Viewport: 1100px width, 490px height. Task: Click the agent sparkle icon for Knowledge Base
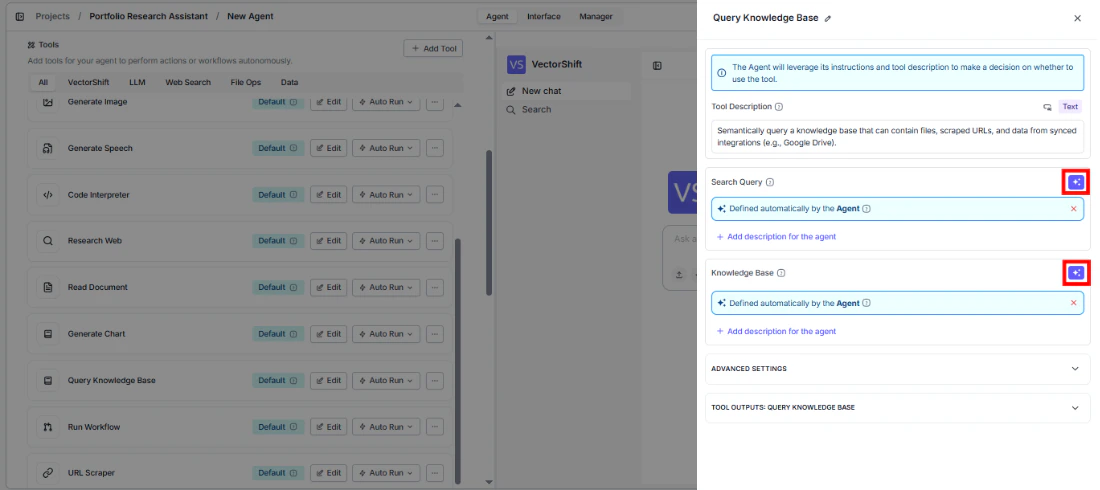coord(1076,272)
